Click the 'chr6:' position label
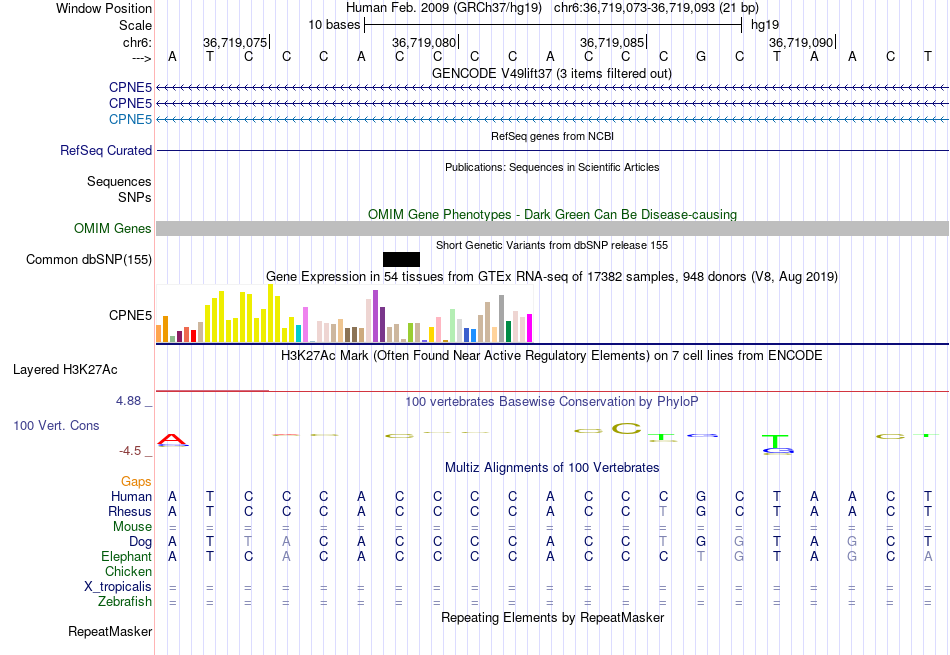Screen dimensions: 950x655 click(137, 42)
